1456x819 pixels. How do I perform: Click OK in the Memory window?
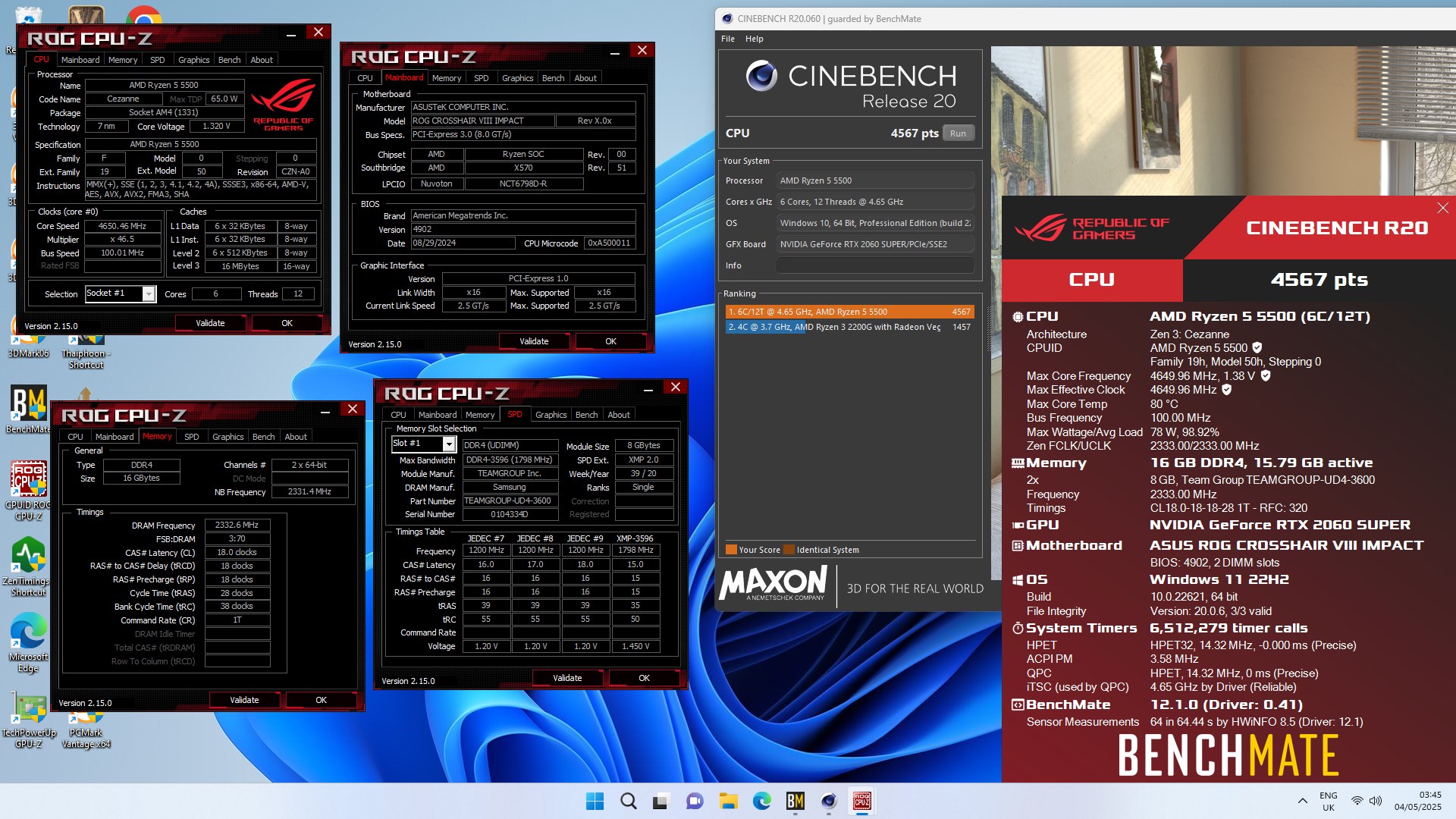(321, 700)
